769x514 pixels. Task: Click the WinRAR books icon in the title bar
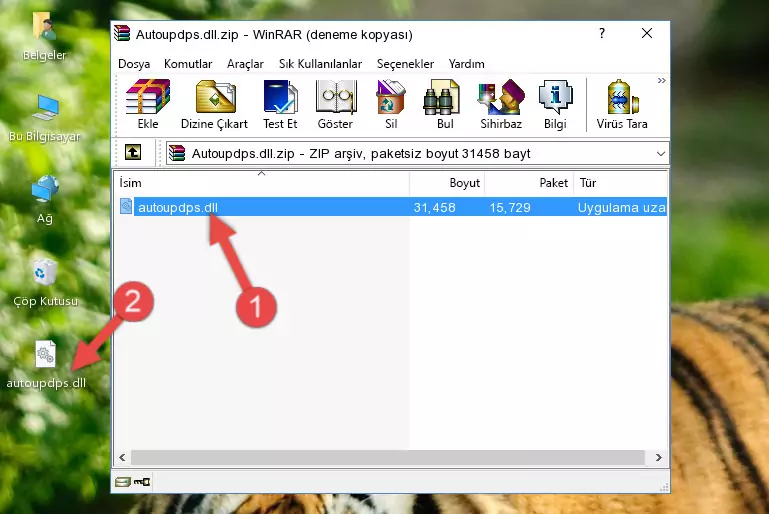pyautogui.click(x=122, y=33)
